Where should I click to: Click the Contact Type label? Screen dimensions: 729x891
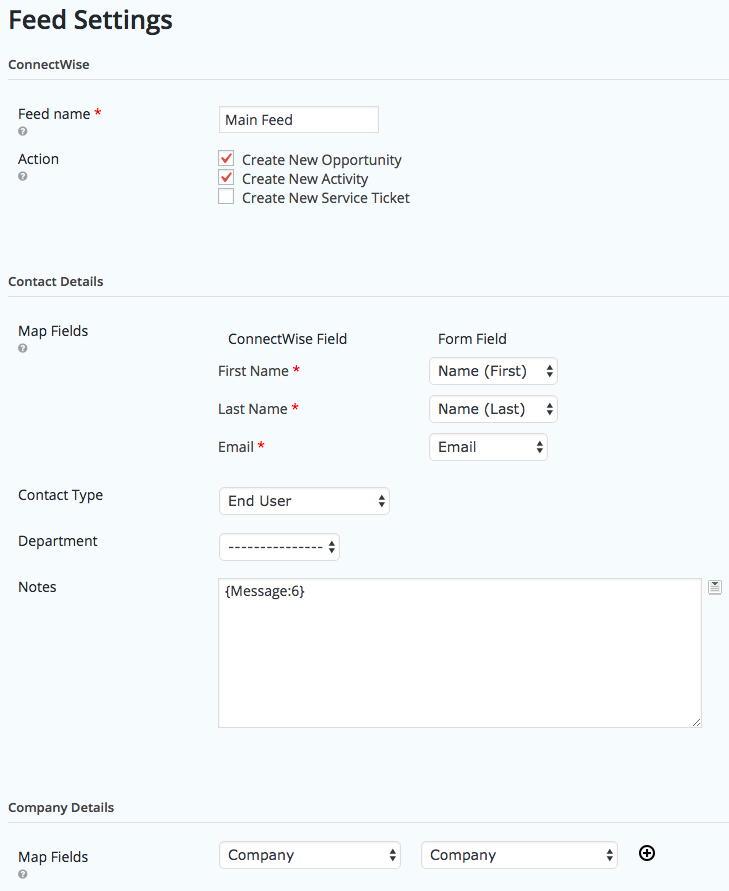coord(61,496)
